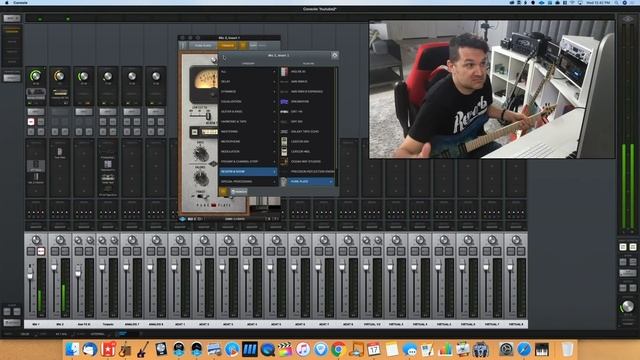The height and width of the screenshot is (360, 640).
Task: Select the highlighted Reverb & Room category
Action: click(x=248, y=172)
